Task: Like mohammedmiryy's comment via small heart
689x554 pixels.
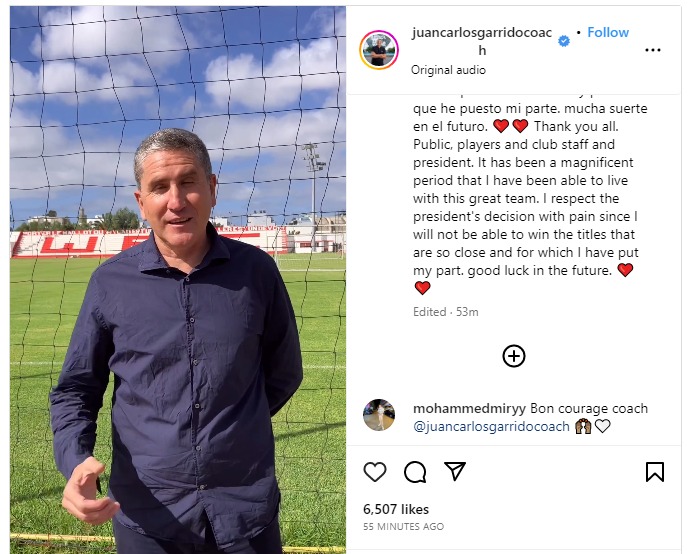Action: (603, 426)
